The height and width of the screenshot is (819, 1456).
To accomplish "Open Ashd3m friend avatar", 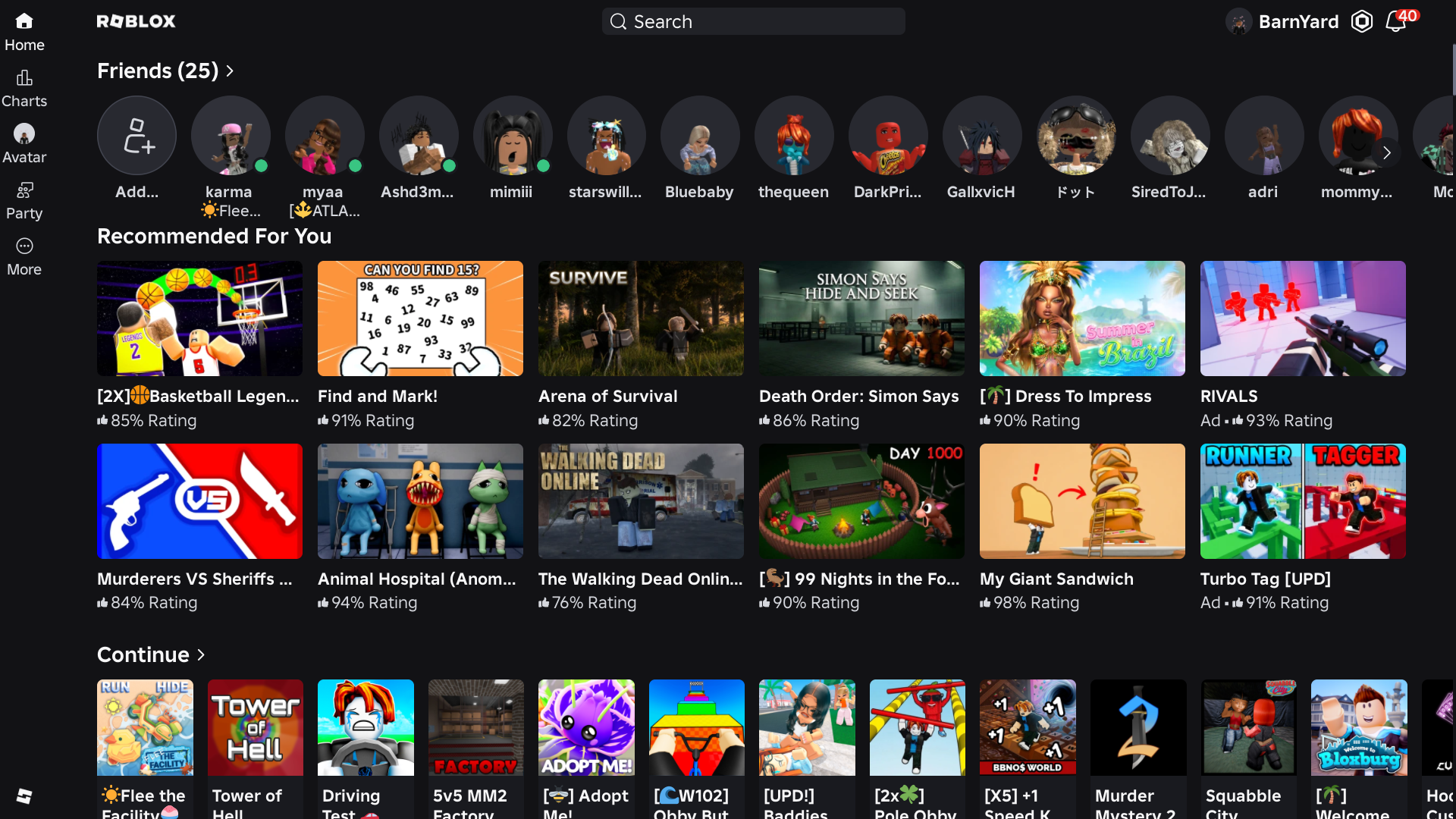I will click(419, 136).
